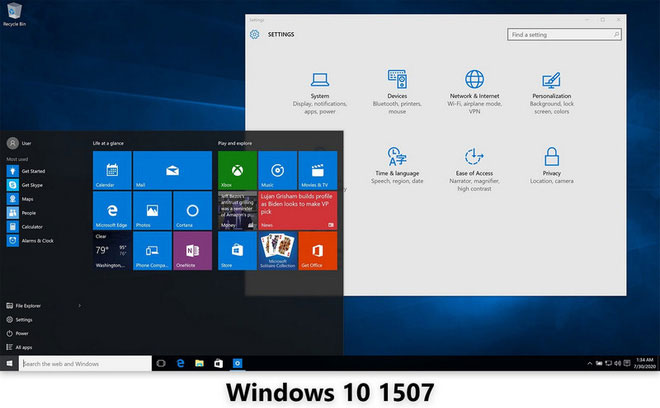The image size is (660, 408).
Task: Open the red News tile
Action: [298, 211]
